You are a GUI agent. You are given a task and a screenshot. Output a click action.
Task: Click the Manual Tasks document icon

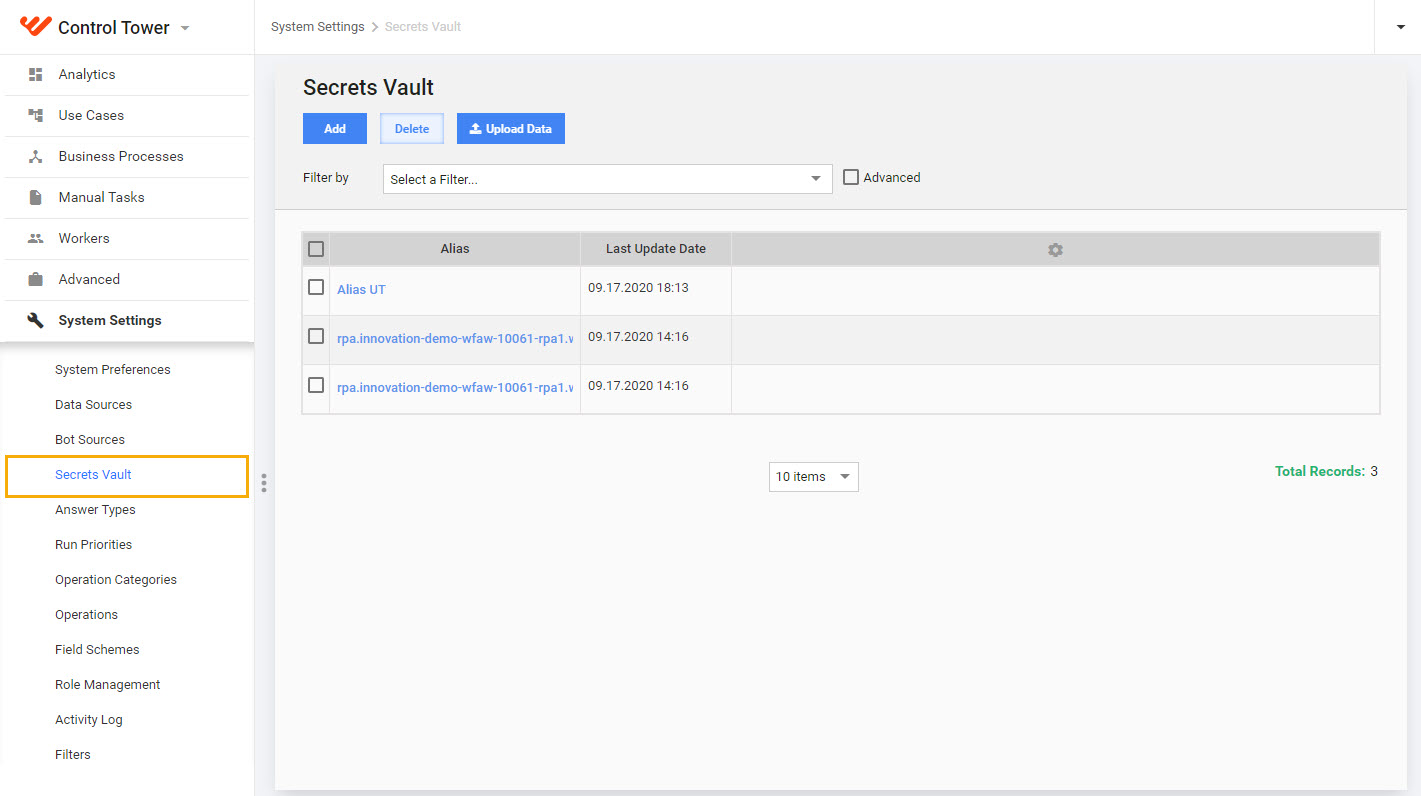tap(36, 197)
